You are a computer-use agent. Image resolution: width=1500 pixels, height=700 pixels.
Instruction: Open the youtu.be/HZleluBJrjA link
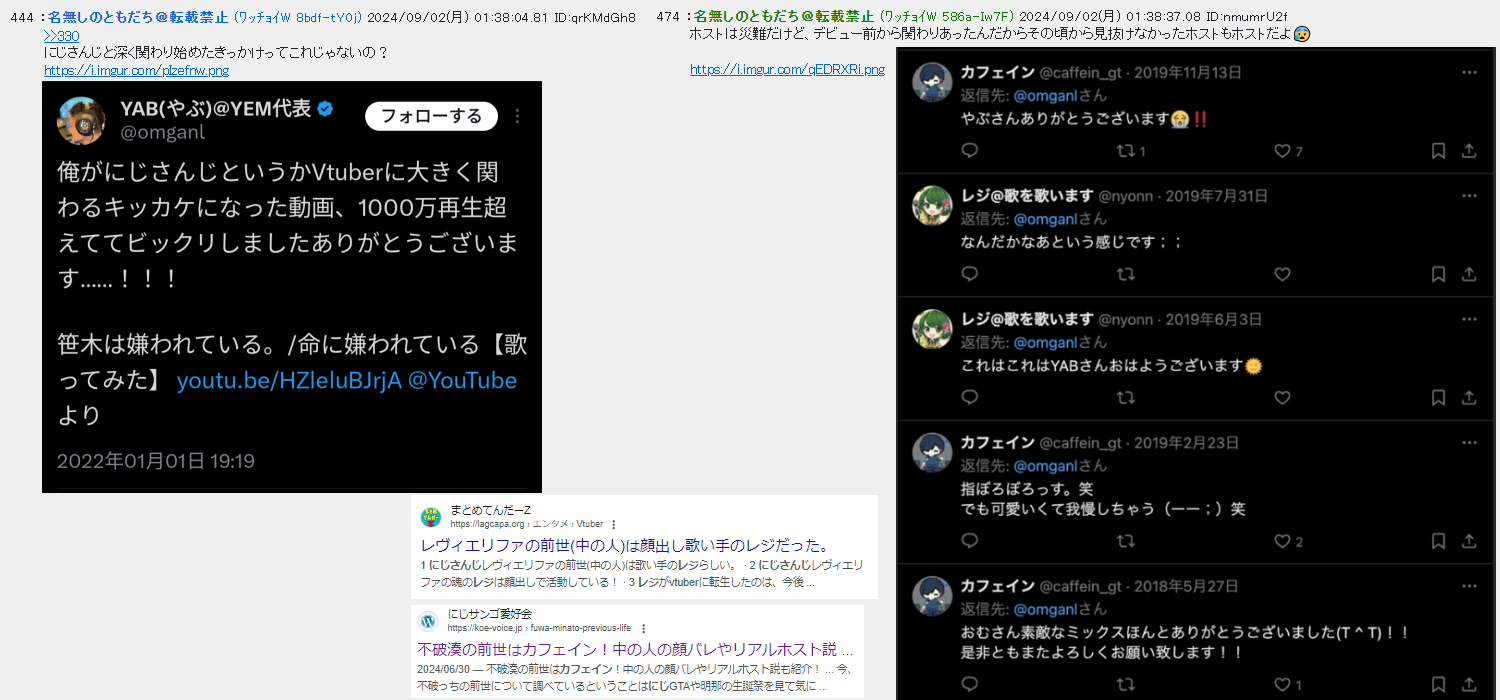[x=288, y=380]
